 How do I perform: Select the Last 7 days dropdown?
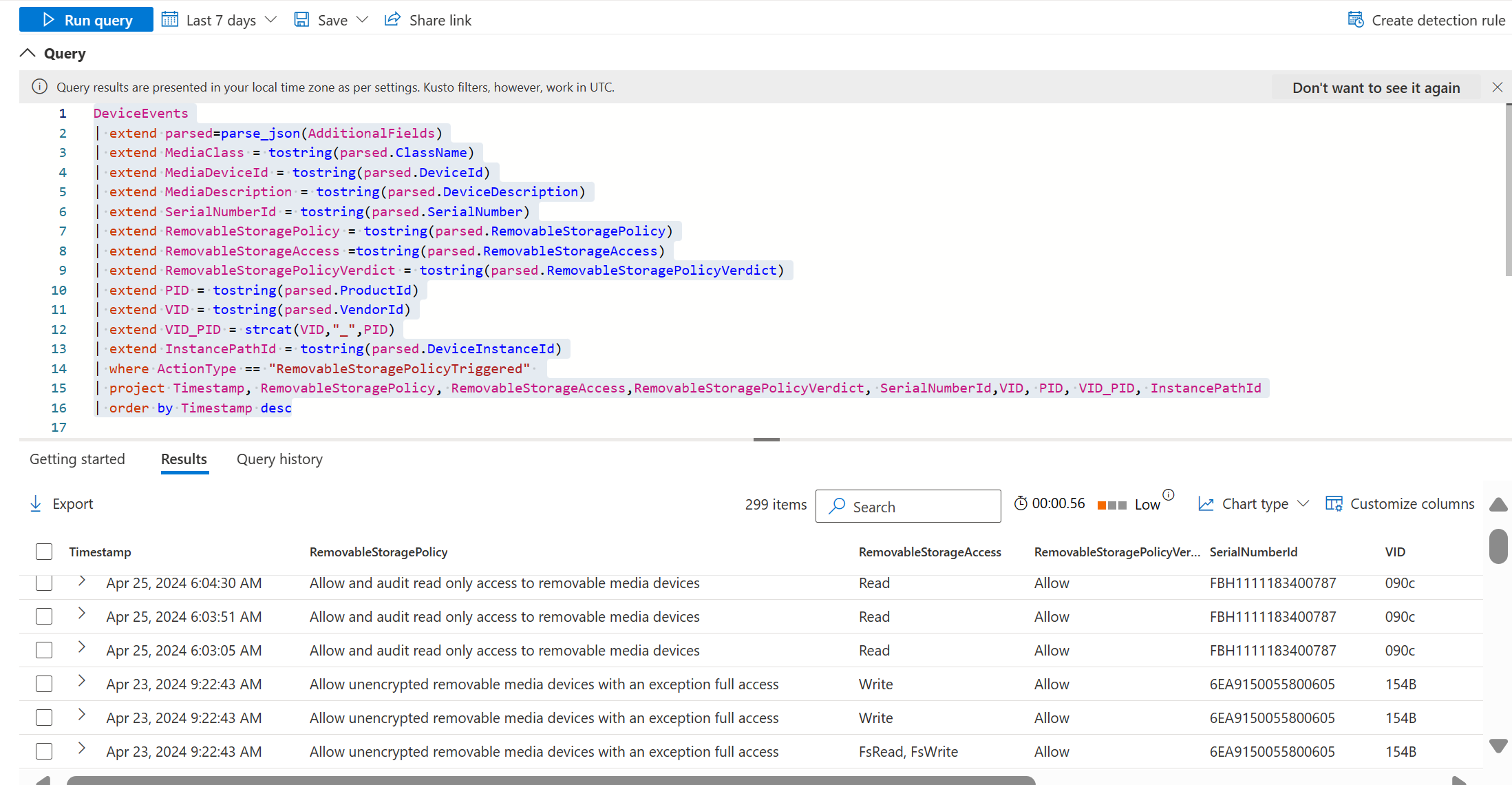point(220,20)
